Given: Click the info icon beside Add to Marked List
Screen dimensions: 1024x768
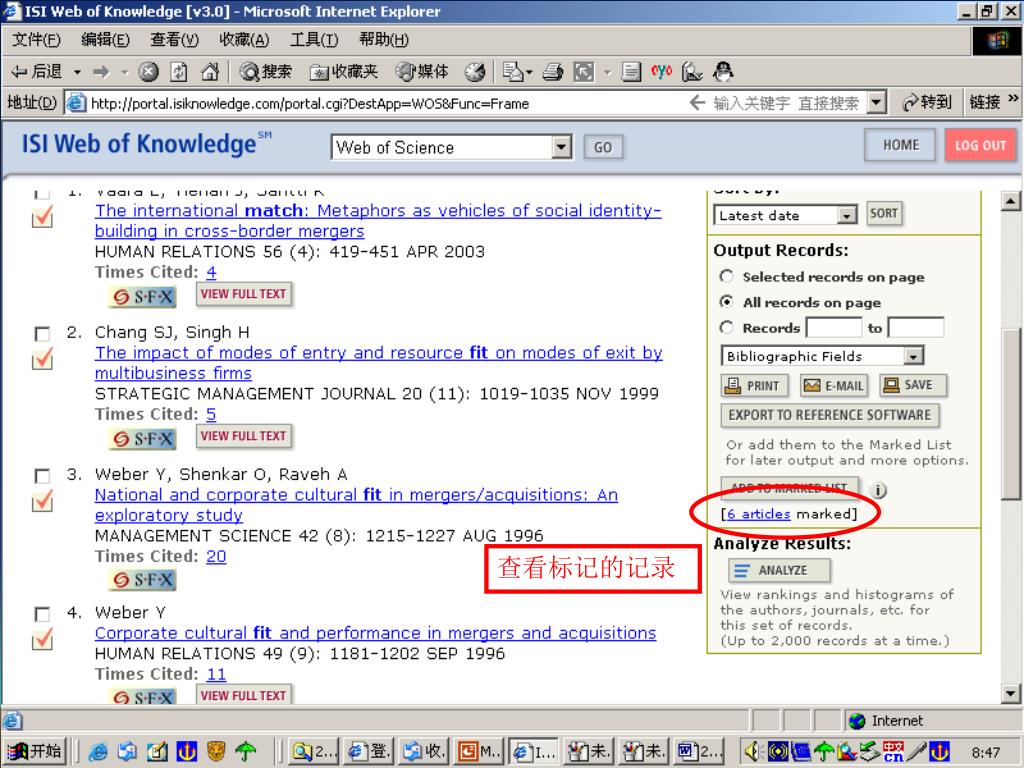Looking at the screenshot, I should [879, 490].
